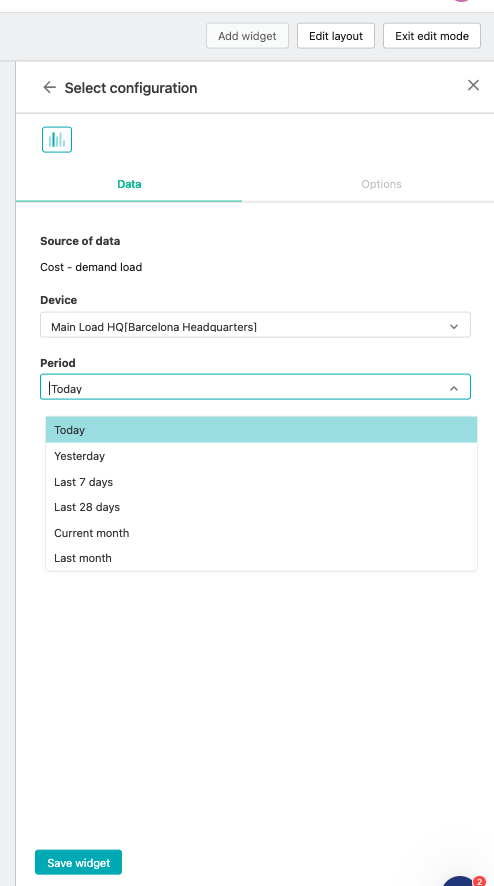Click the Save widget button

(x=79, y=863)
